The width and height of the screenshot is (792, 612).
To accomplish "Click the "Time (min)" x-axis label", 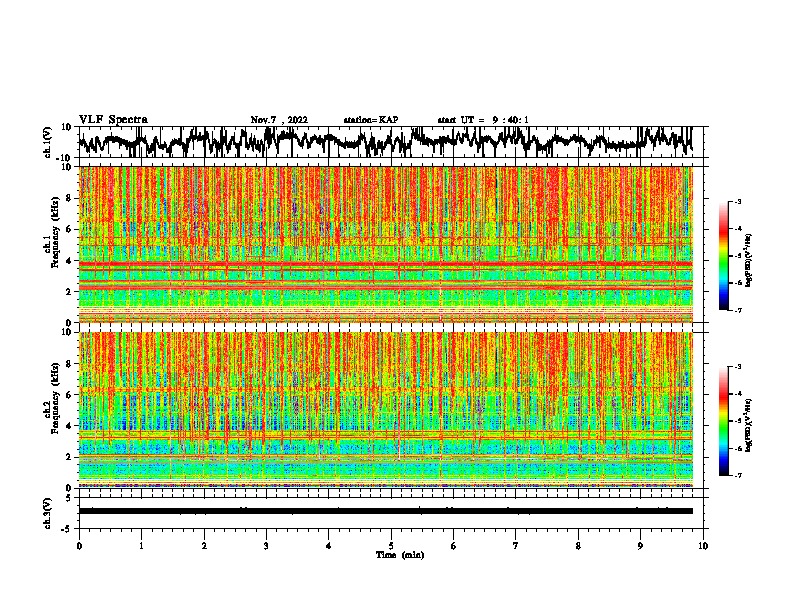I will tap(400, 555).
